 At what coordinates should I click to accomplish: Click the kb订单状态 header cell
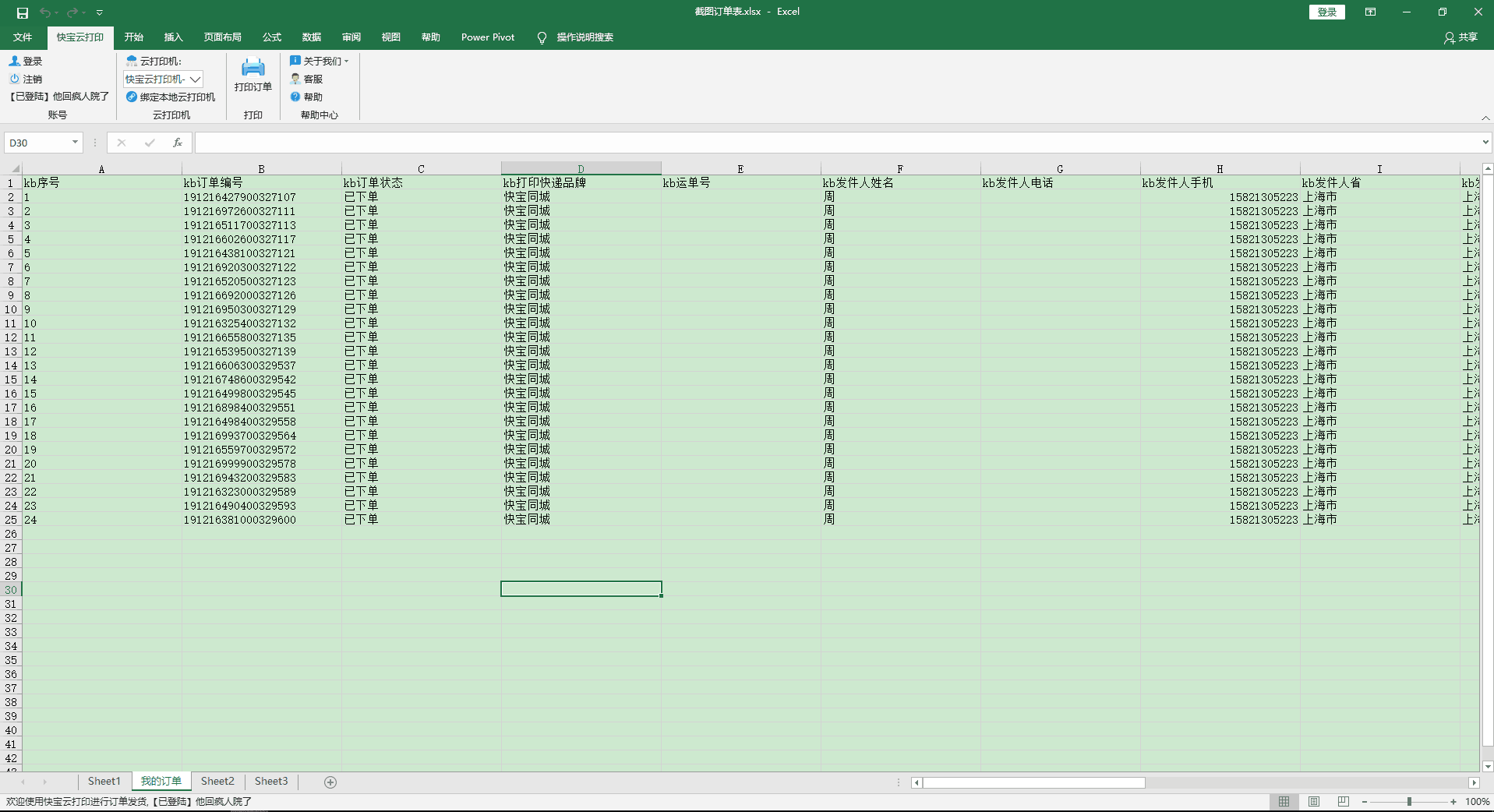coord(421,183)
